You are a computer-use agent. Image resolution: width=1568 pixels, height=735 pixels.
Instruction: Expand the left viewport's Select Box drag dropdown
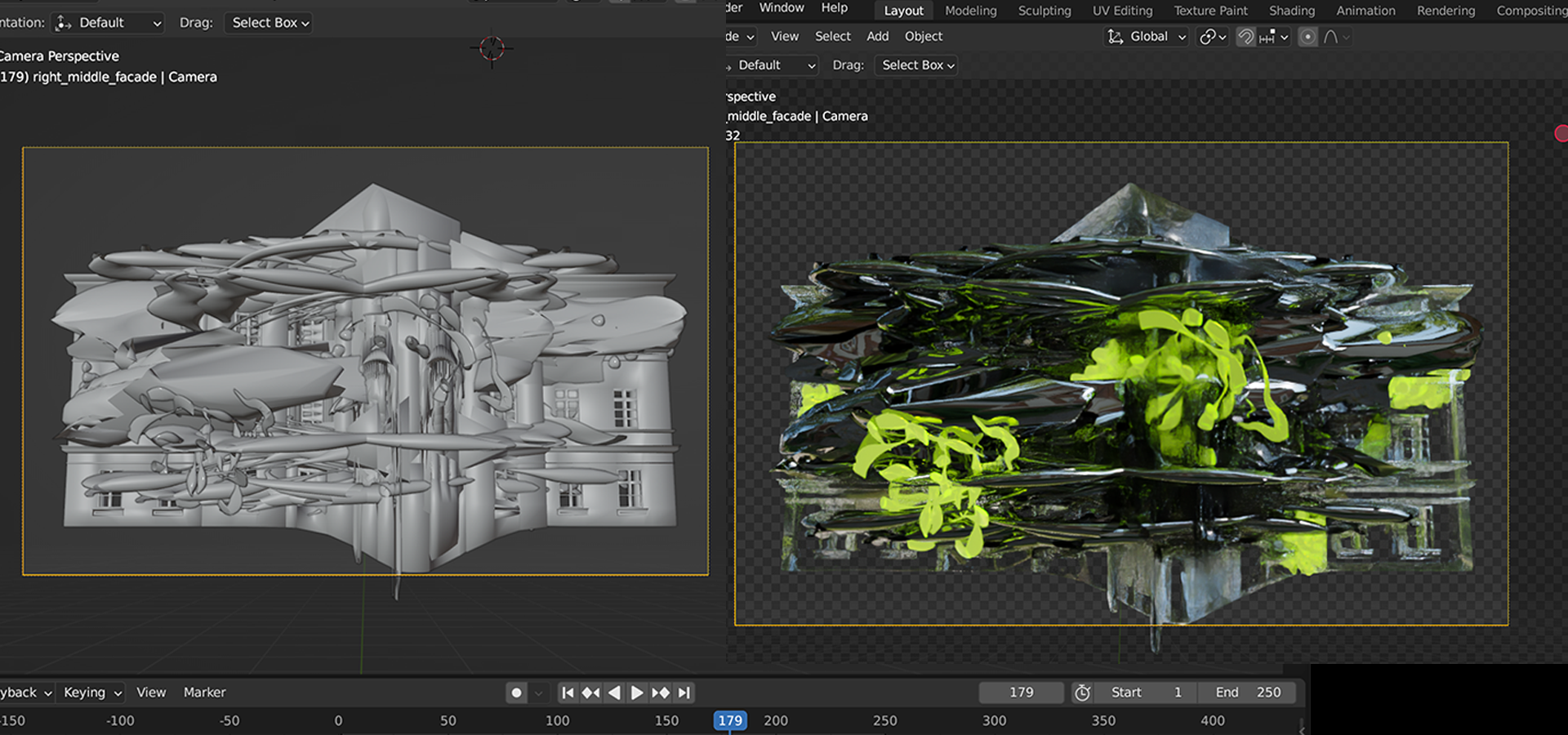(x=270, y=23)
